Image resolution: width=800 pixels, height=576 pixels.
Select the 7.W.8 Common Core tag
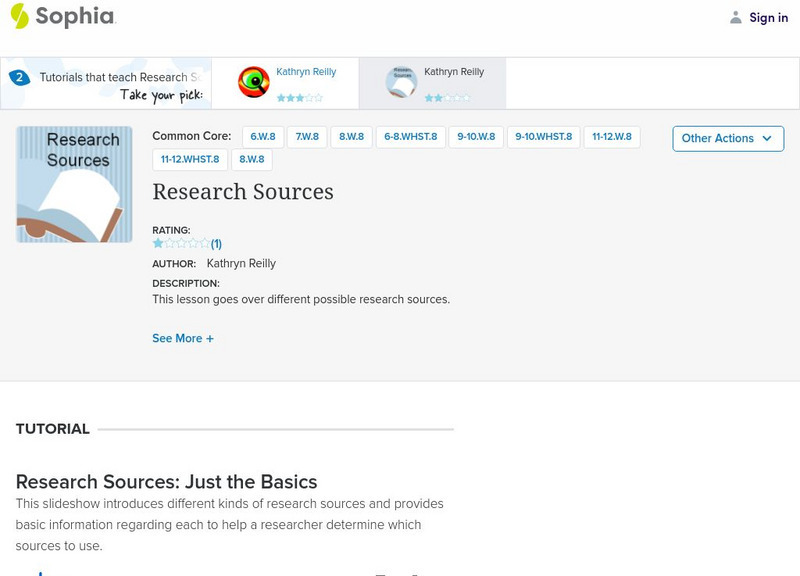pos(307,137)
